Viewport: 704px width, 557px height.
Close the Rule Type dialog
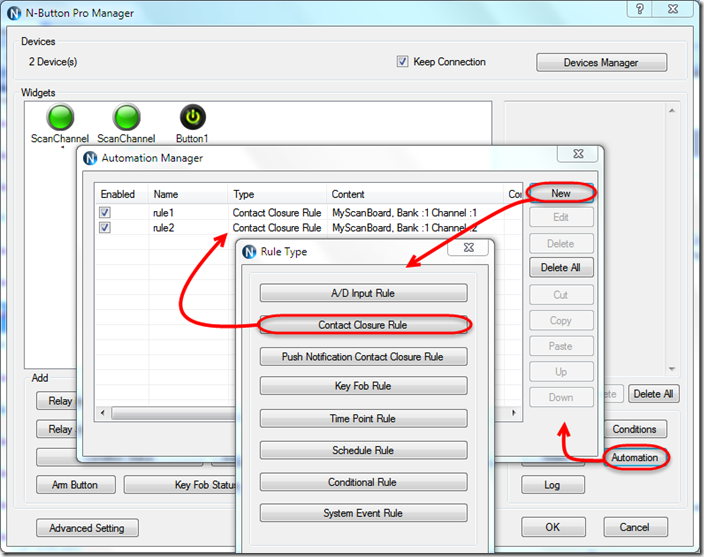tap(468, 247)
